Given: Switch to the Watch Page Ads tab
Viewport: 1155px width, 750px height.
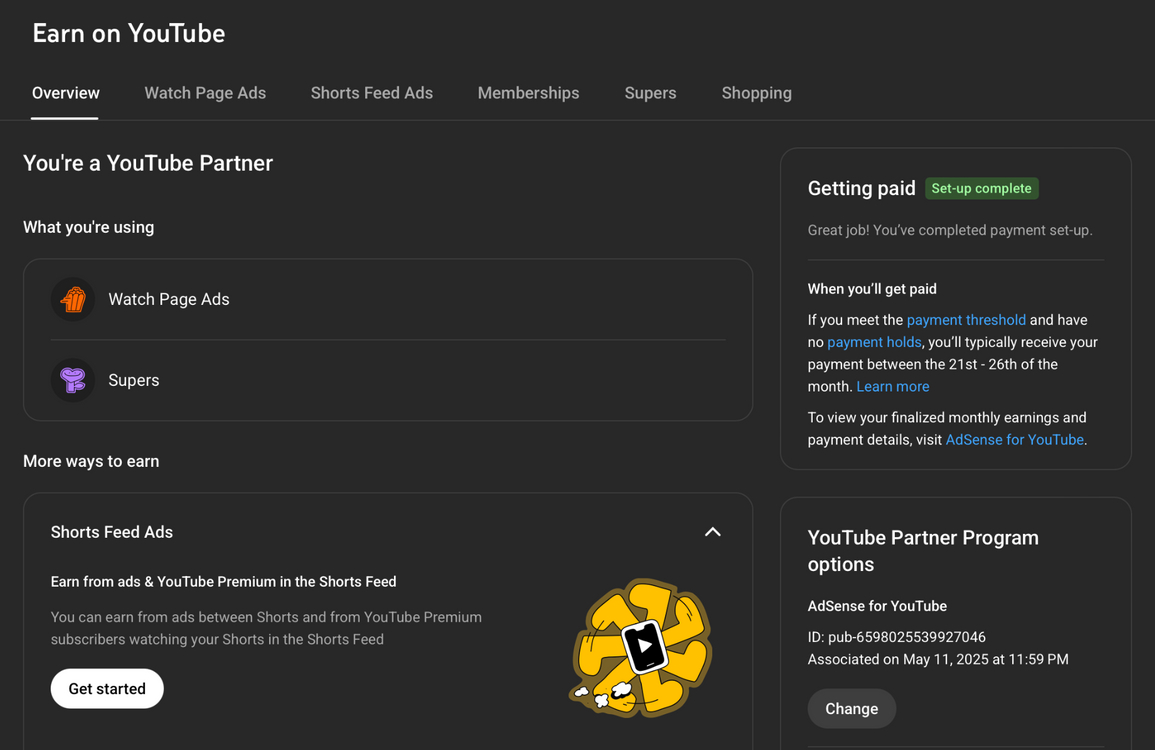Looking at the screenshot, I should [x=205, y=93].
